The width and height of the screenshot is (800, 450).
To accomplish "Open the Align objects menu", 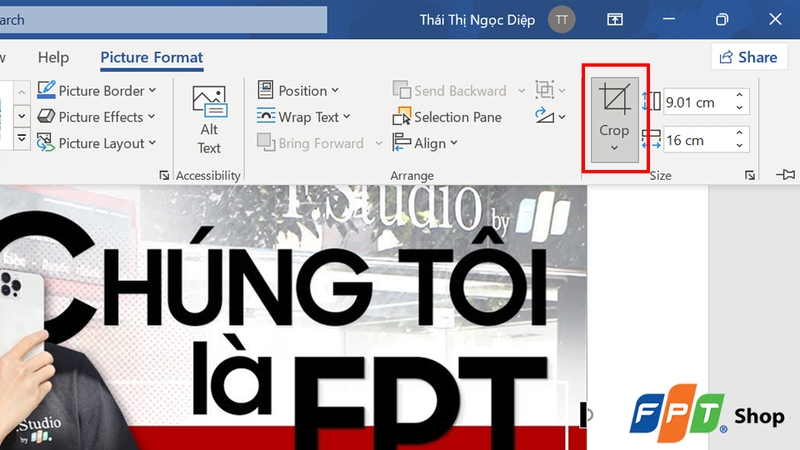I will 425,143.
